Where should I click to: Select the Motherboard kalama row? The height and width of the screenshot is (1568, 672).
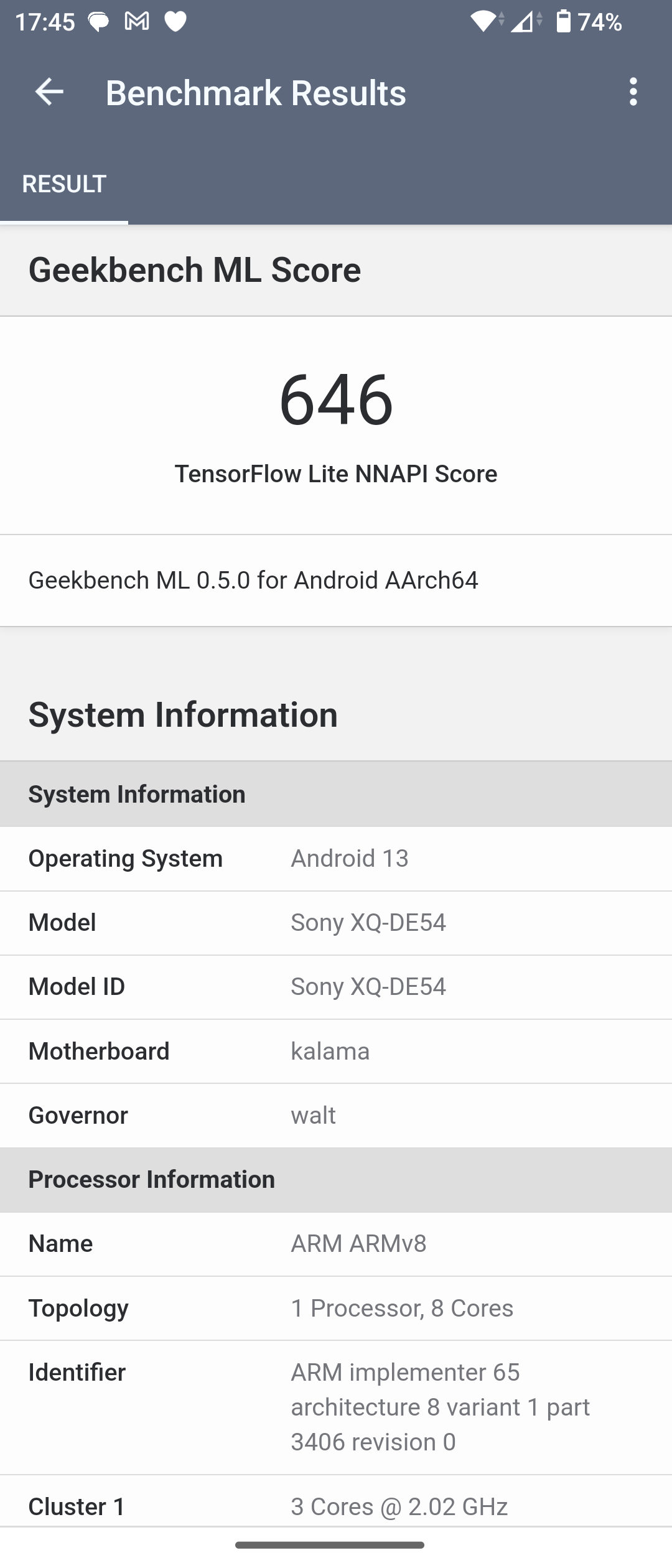coord(336,1052)
